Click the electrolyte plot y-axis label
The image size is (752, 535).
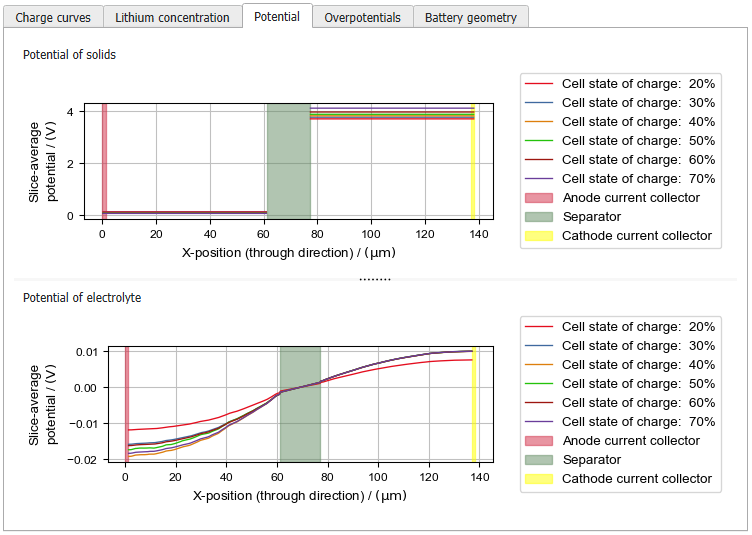click(42, 405)
